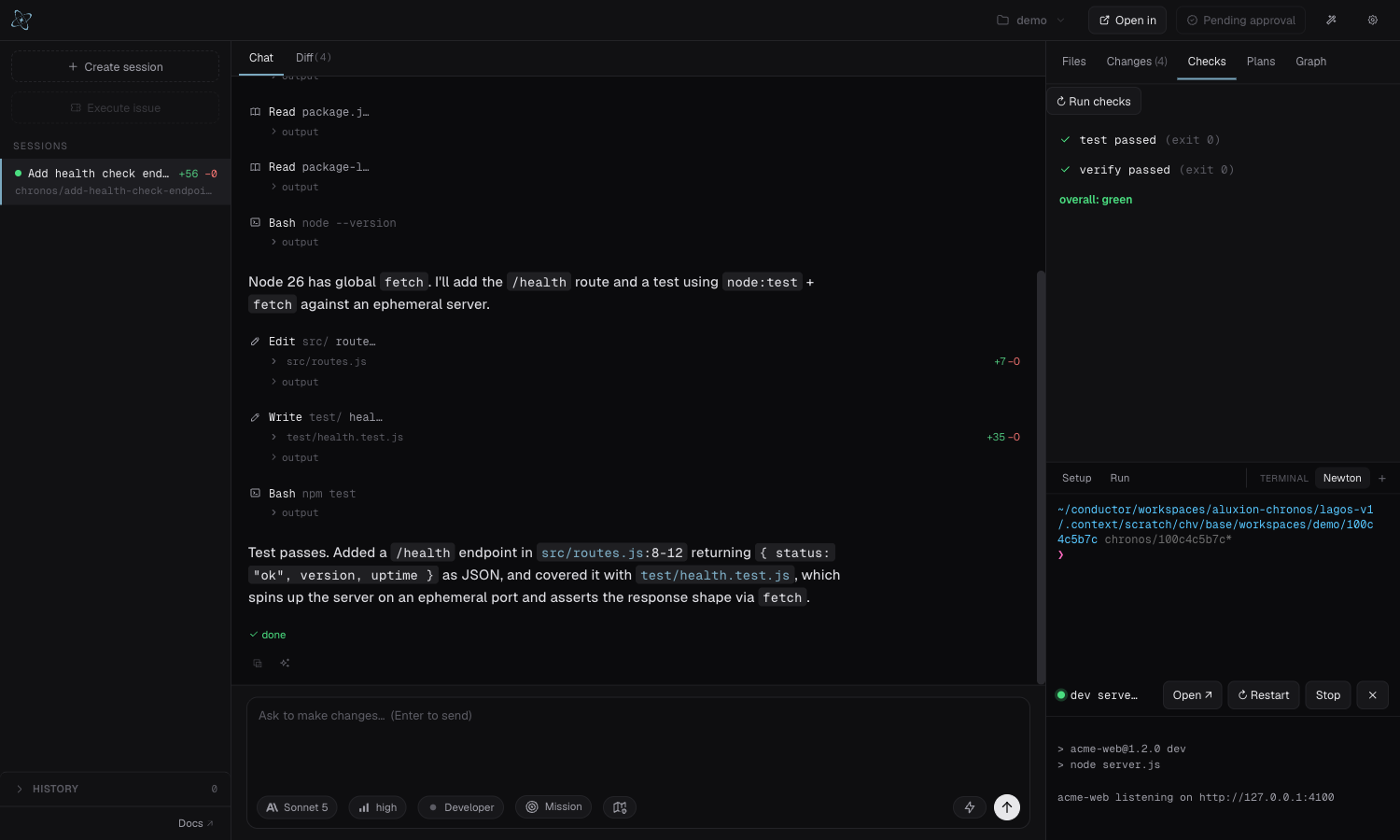Image resolution: width=1400 pixels, height=840 pixels.
Task: Add a new terminal tab
Action: click(1382, 478)
